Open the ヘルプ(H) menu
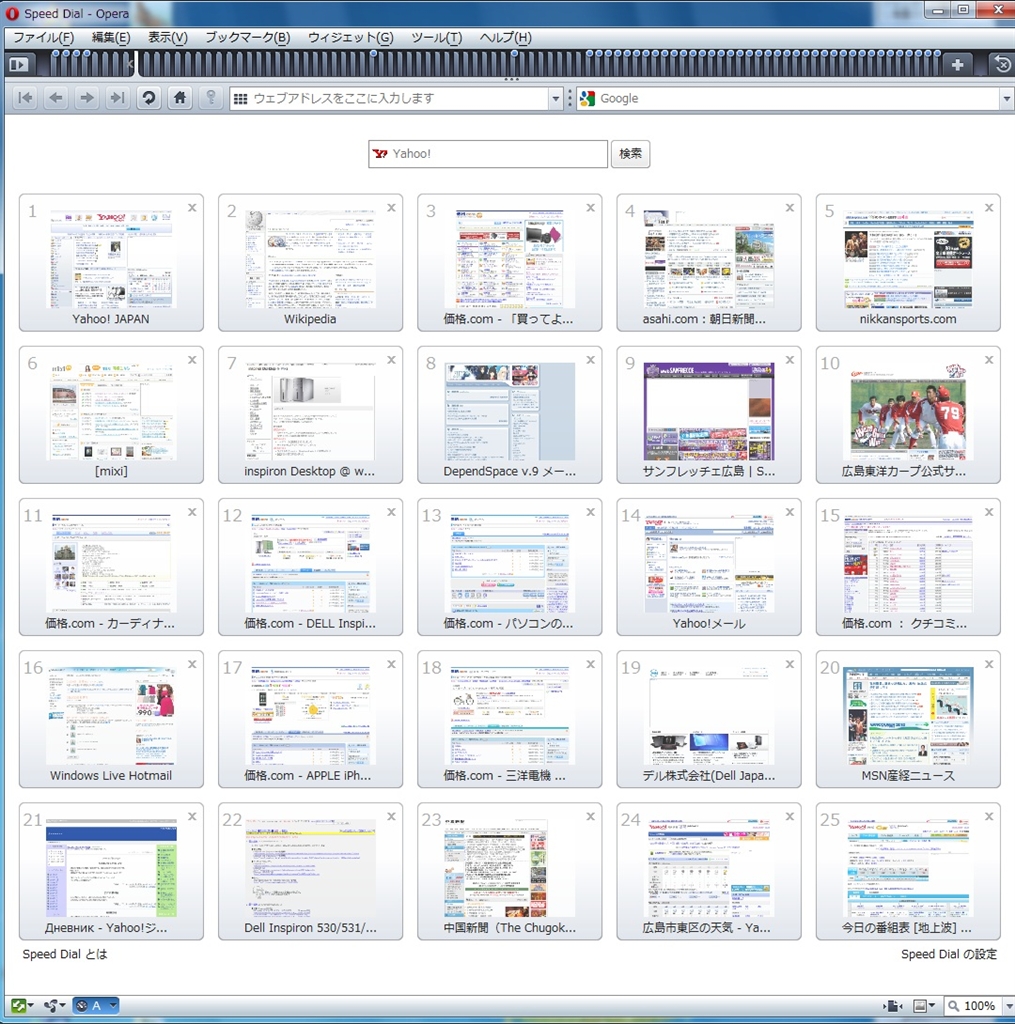This screenshot has height=1024, width=1015. pyautogui.click(x=506, y=38)
